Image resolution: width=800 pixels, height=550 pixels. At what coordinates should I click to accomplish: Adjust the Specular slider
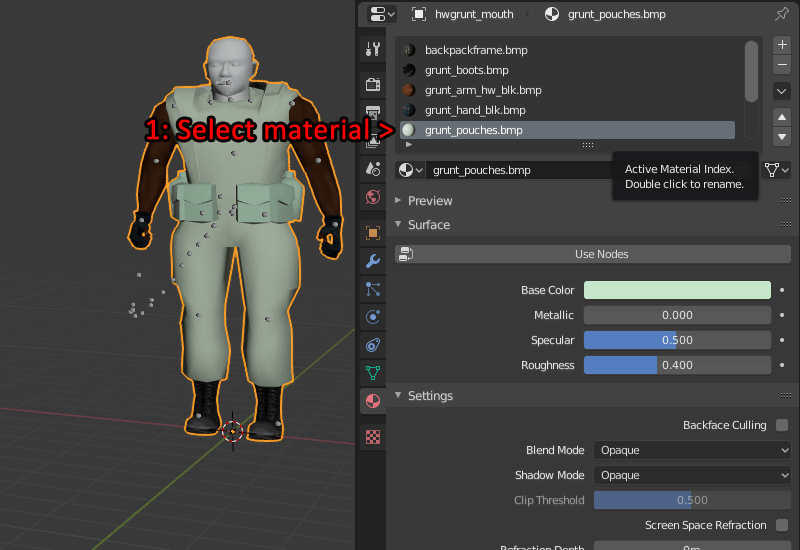coord(677,340)
